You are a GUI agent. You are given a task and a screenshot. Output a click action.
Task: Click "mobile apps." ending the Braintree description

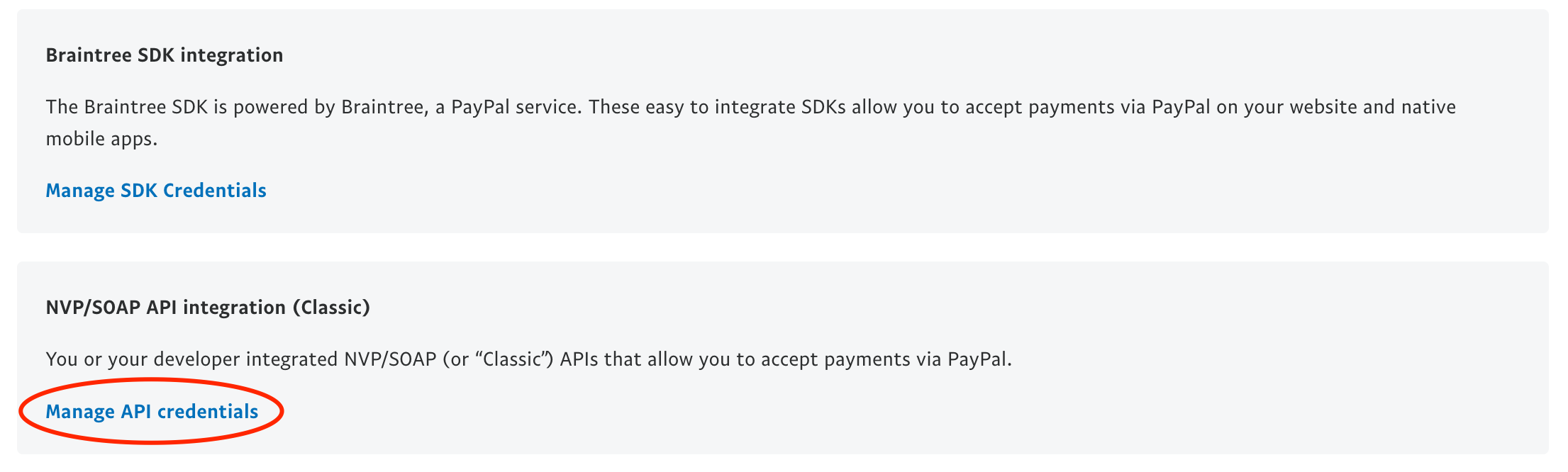pos(101,139)
